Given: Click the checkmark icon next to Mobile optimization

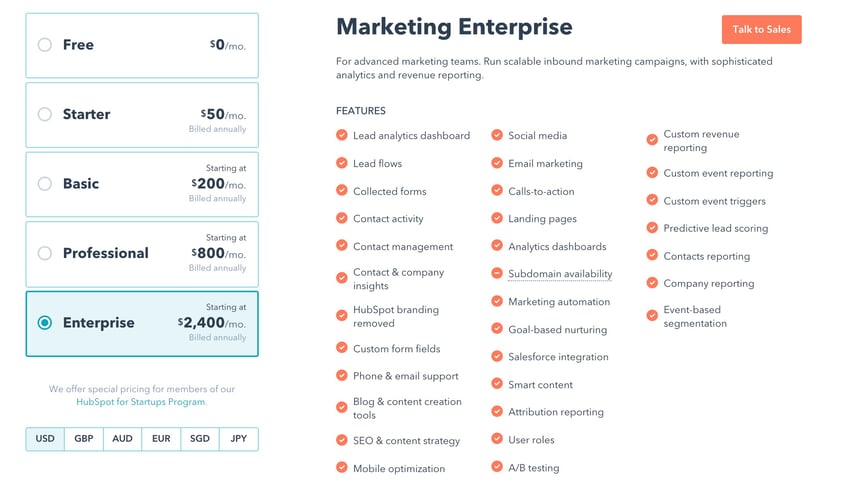Looking at the screenshot, I should (x=341, y=467).
